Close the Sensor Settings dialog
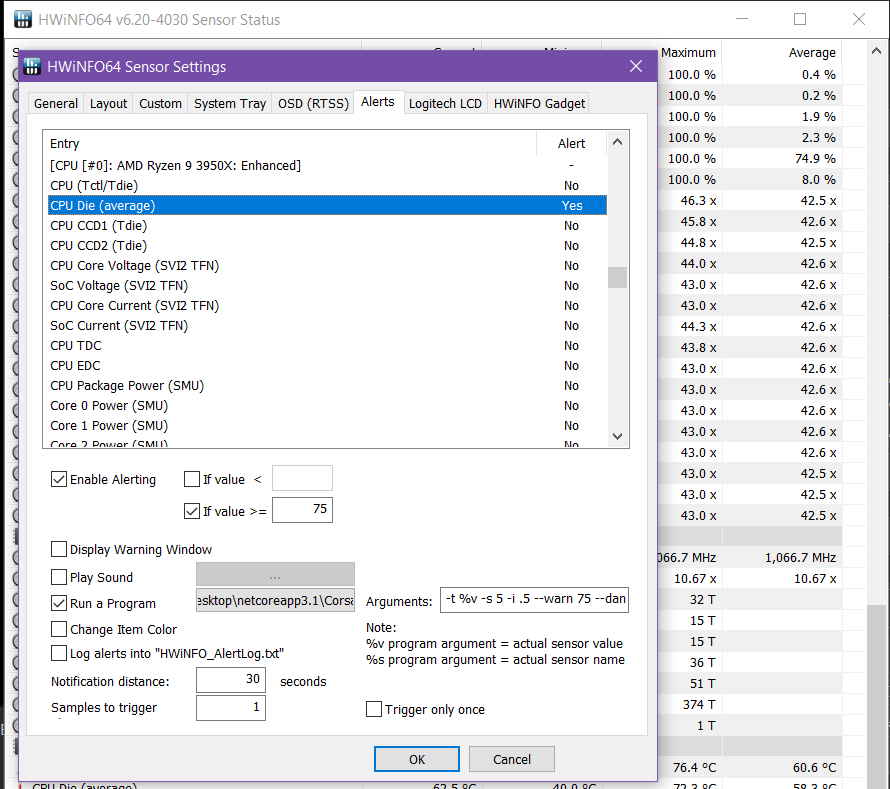 pos(636,66)
